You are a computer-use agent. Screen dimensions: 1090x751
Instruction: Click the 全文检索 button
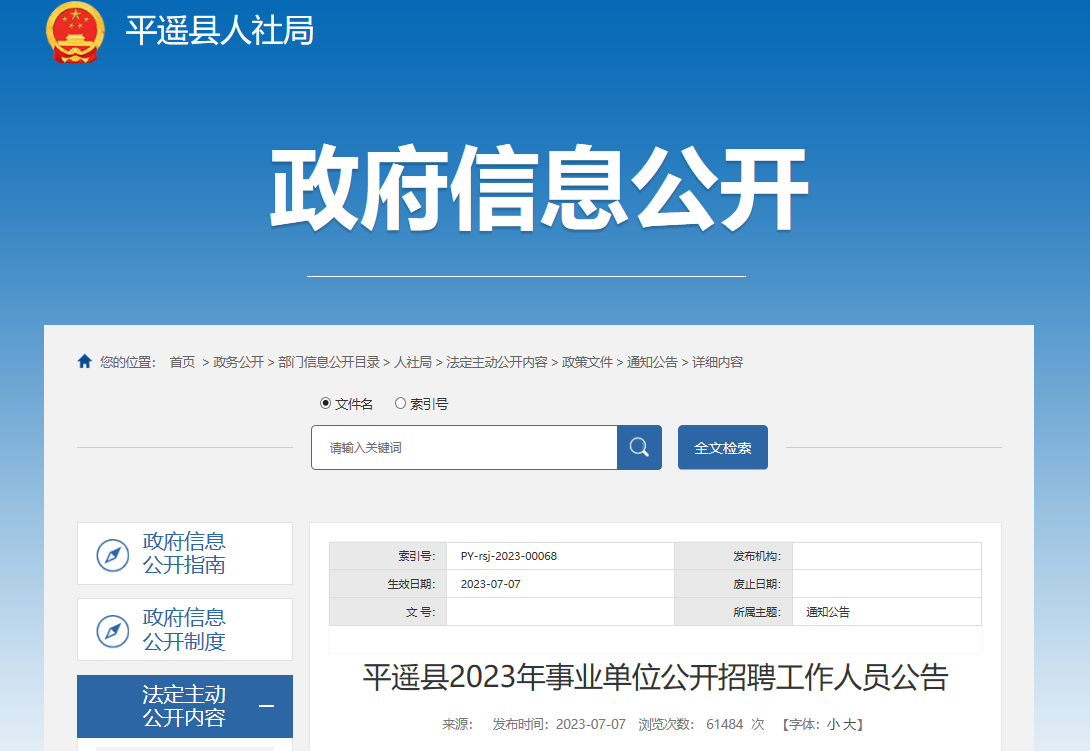pos(722,447)
